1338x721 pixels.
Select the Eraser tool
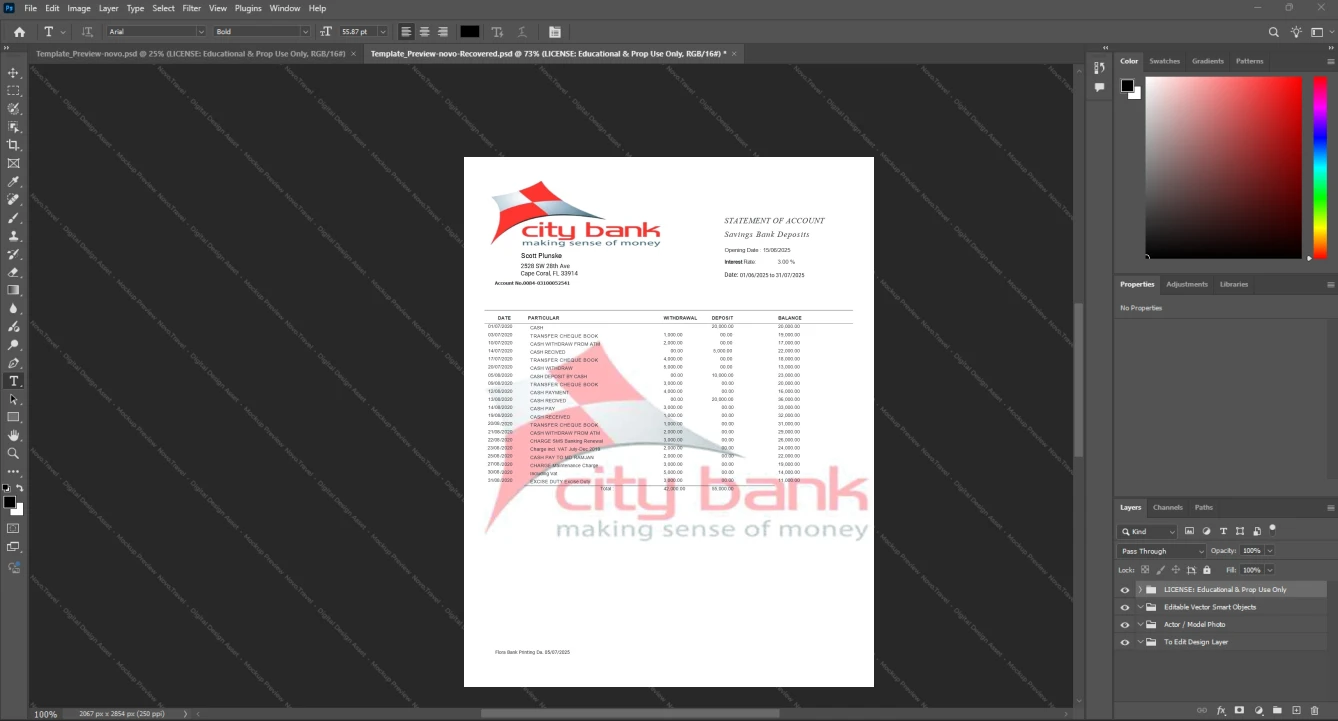click(x=13, y=272)
